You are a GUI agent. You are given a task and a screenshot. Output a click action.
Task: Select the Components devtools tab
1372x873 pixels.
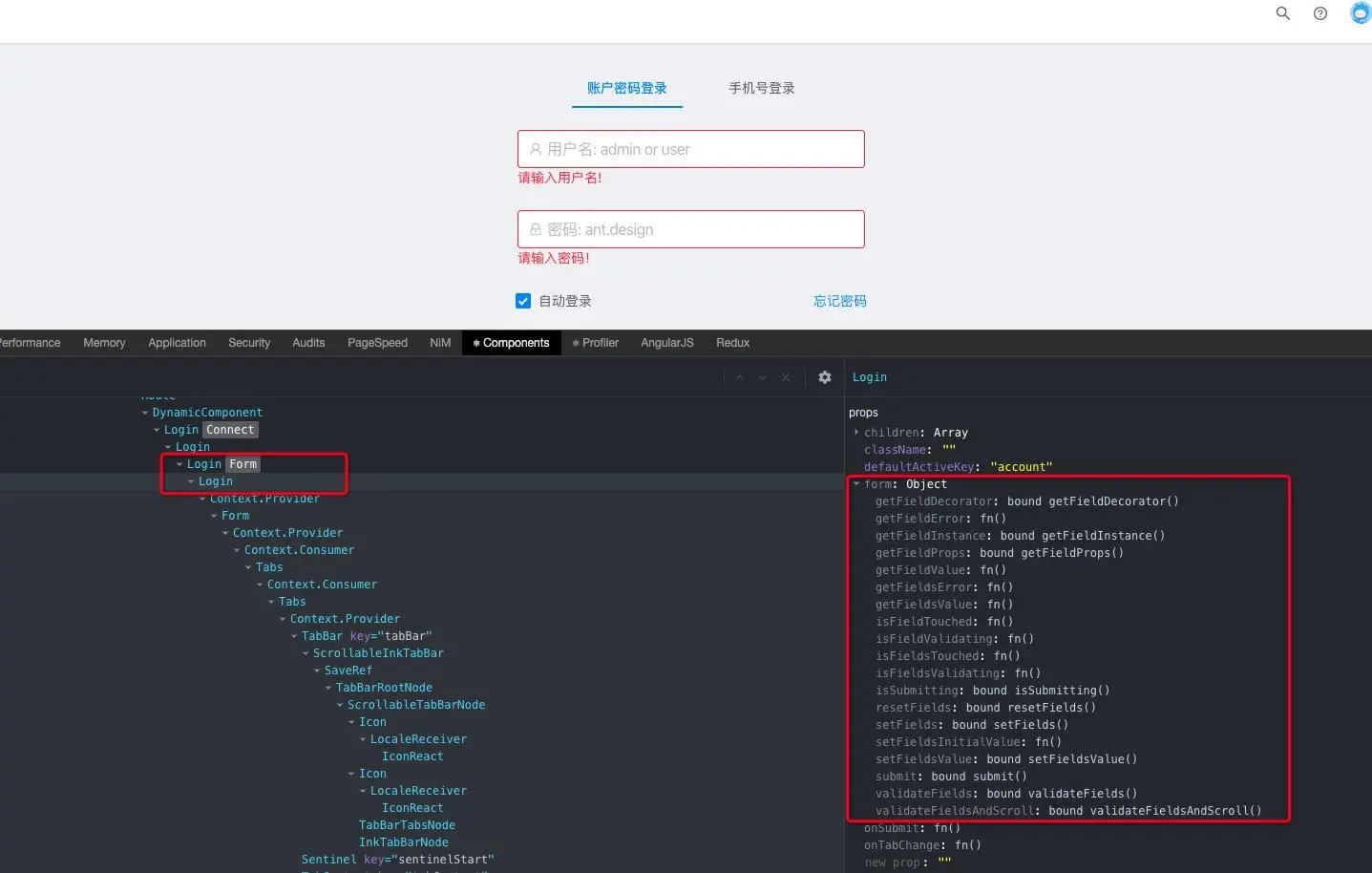point(511,343)
